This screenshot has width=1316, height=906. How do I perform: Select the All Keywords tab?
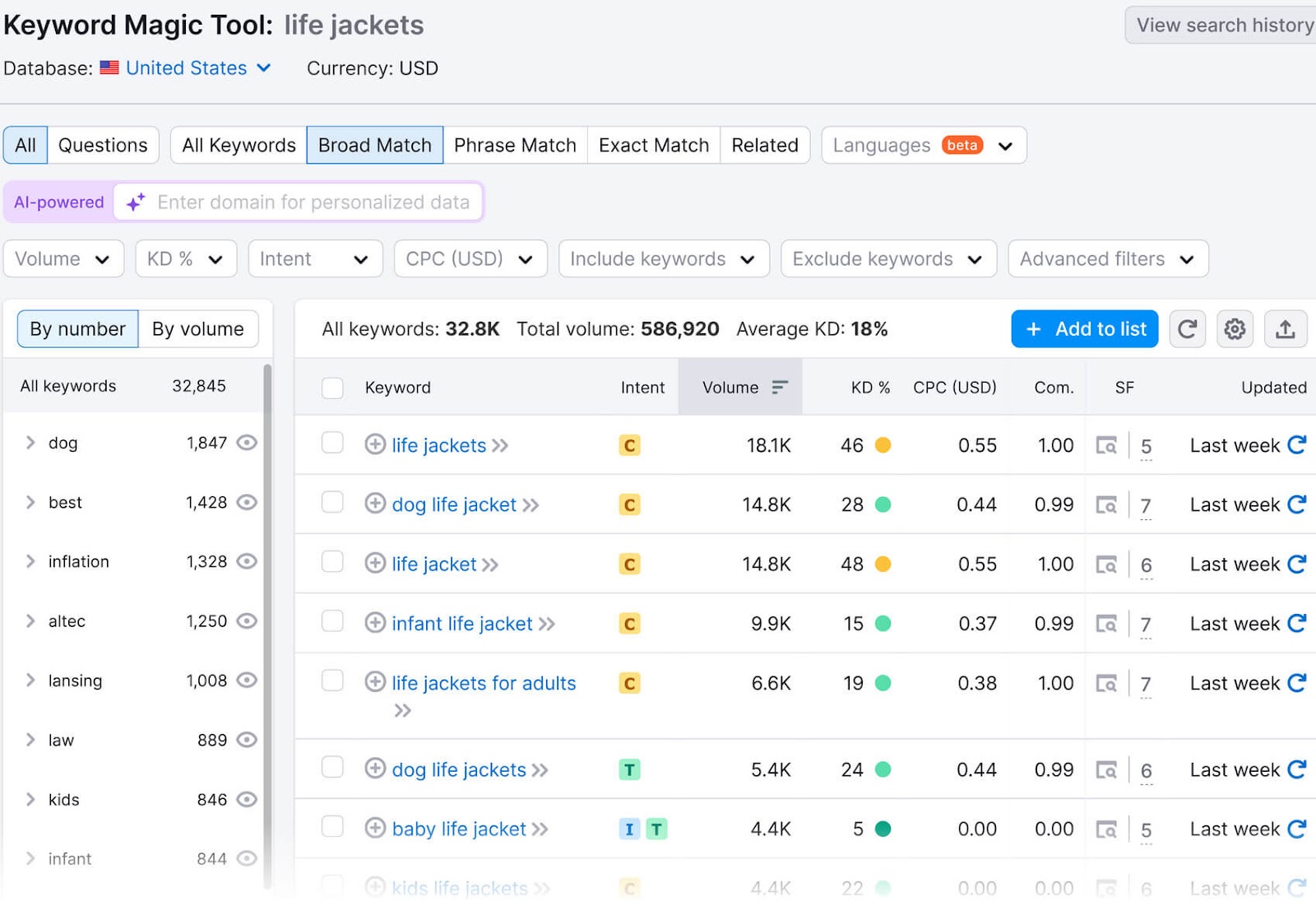[x=239, y=146]
